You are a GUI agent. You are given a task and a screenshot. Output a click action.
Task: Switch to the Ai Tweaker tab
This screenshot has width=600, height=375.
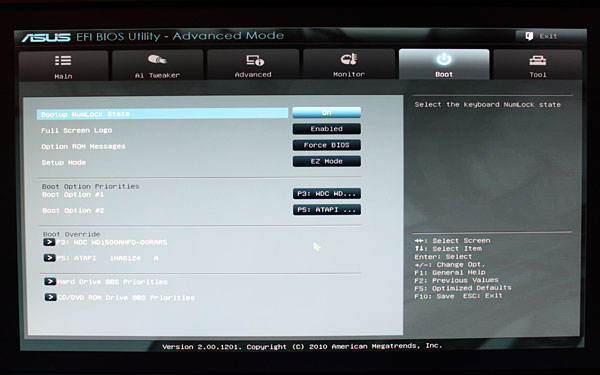157,65
